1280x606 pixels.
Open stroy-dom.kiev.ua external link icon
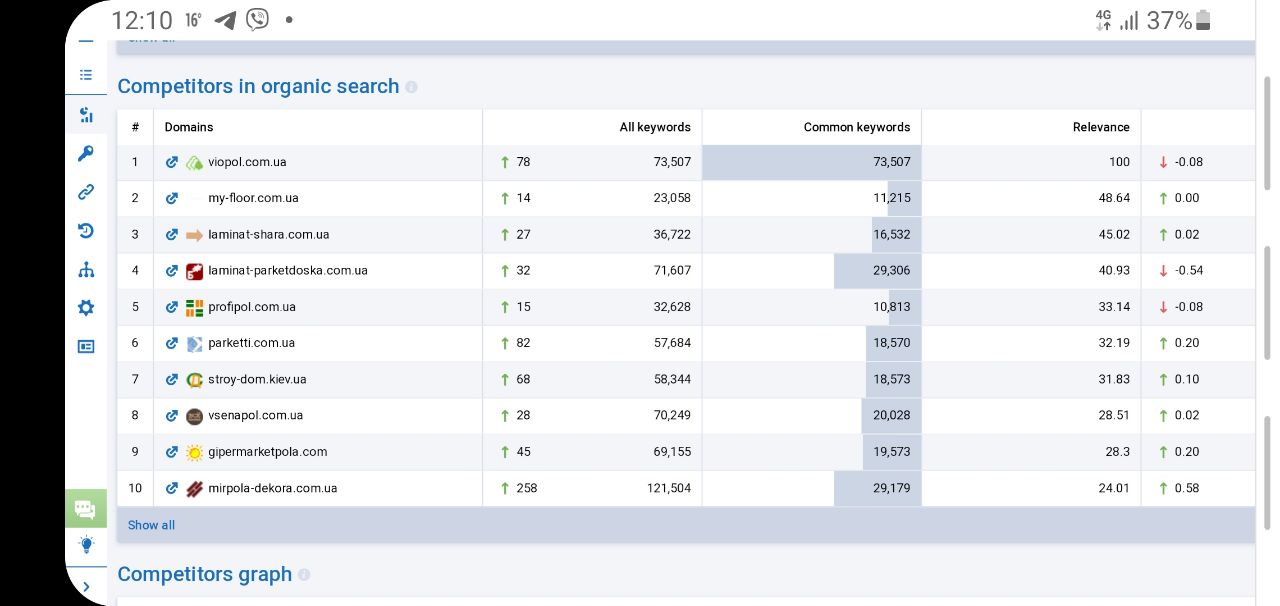coord(172,380)
